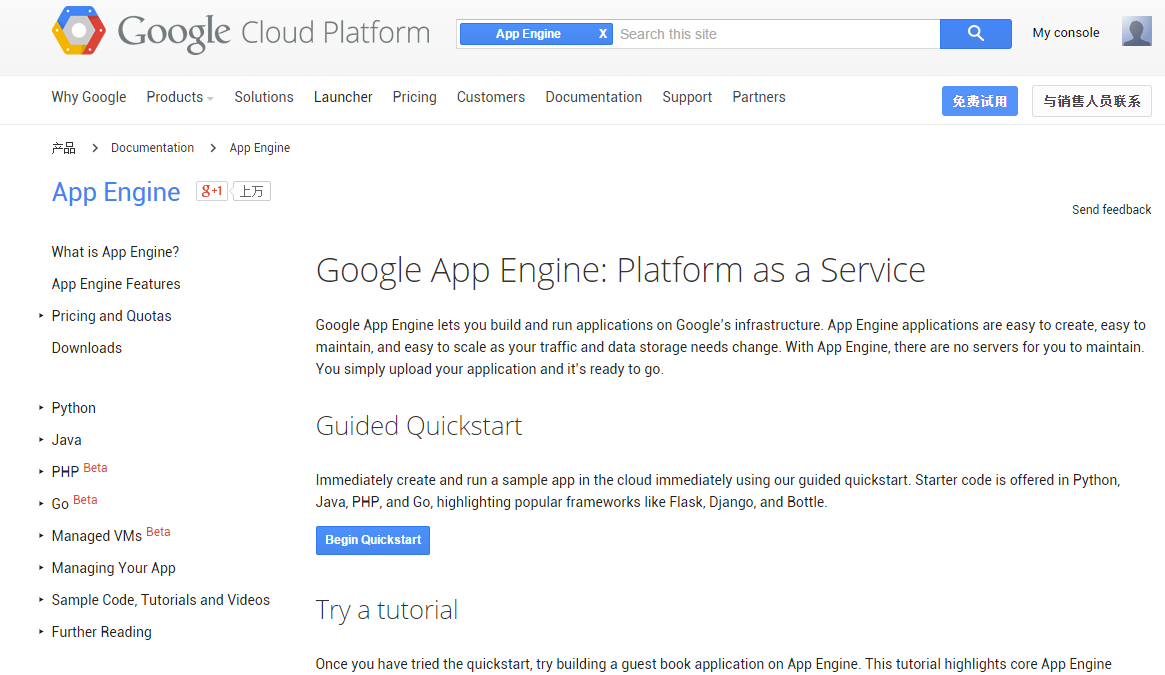
Task: Expand the Python section in sidebar
Action: tap(42, 408)
